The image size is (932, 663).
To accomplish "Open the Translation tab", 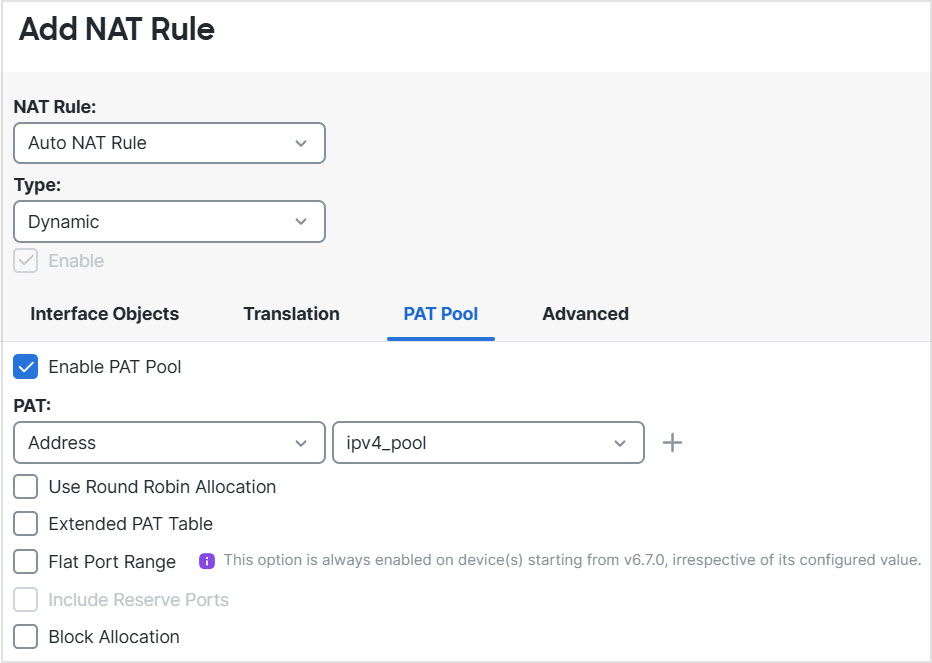I will [291, 314].
